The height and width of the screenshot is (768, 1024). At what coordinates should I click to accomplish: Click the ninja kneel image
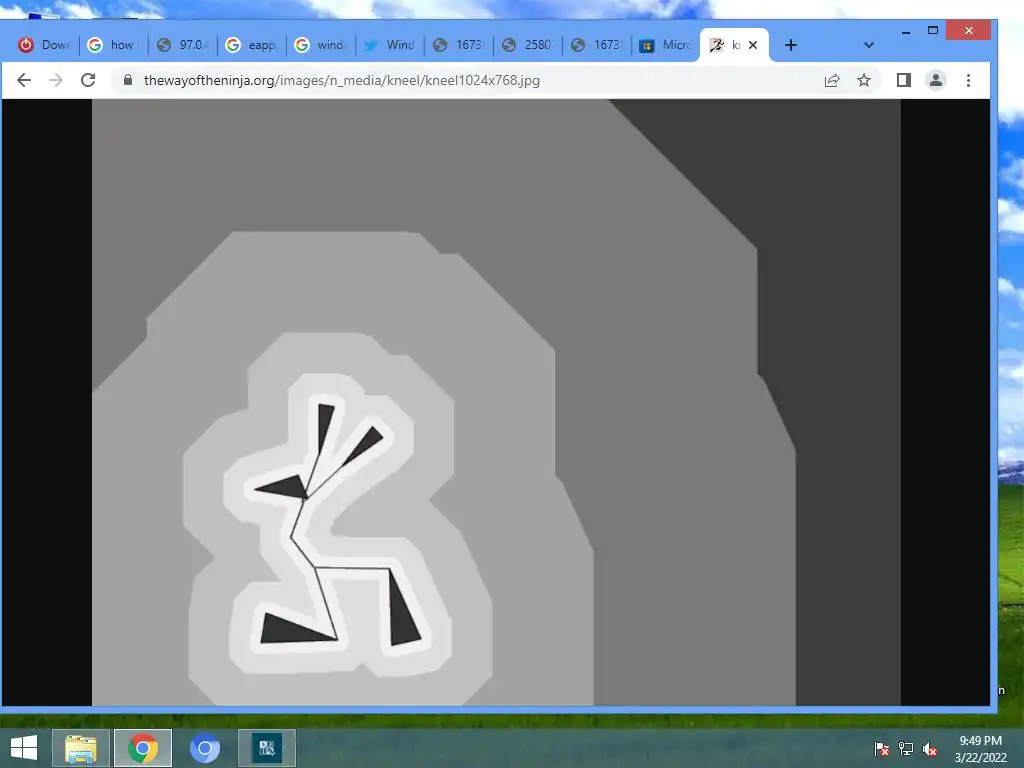pyautogui.click(x=496, y=402)
